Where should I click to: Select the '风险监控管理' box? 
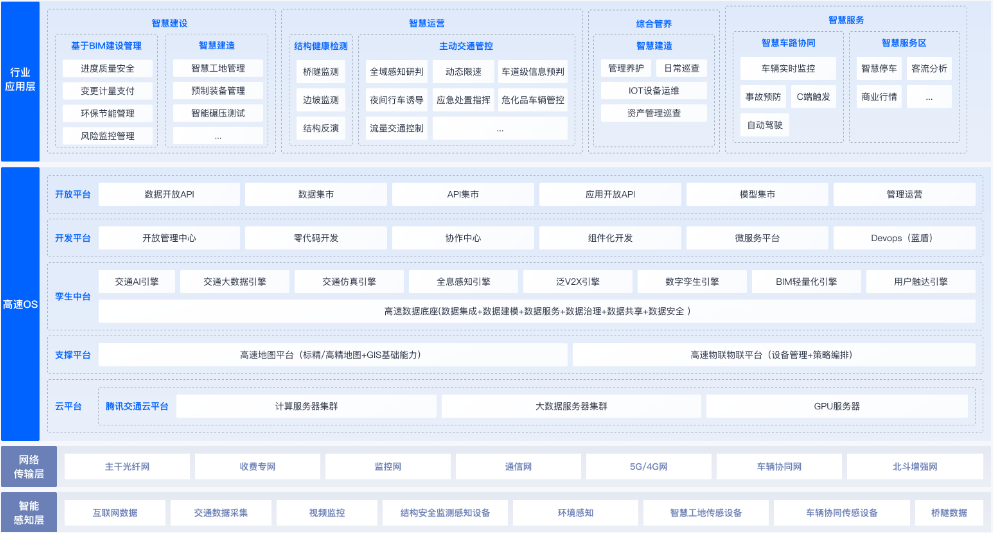[107, 135]
